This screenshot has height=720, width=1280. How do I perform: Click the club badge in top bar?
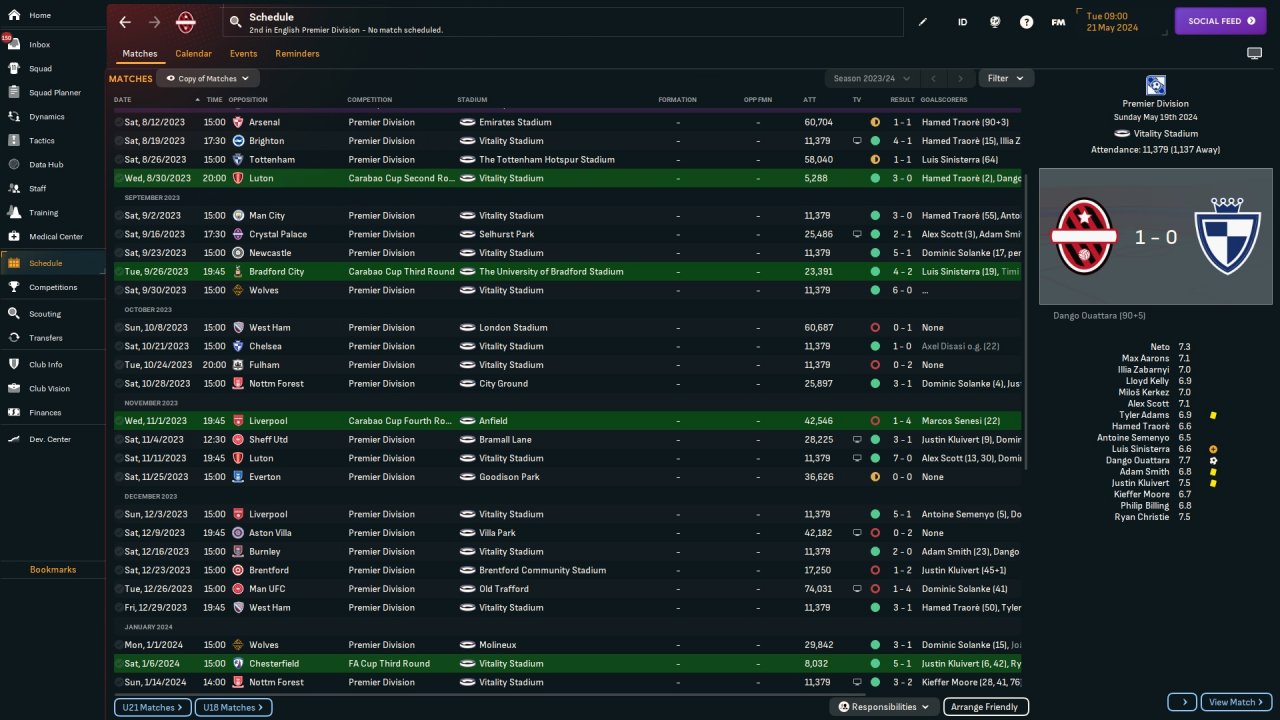[x=186, y=21]
